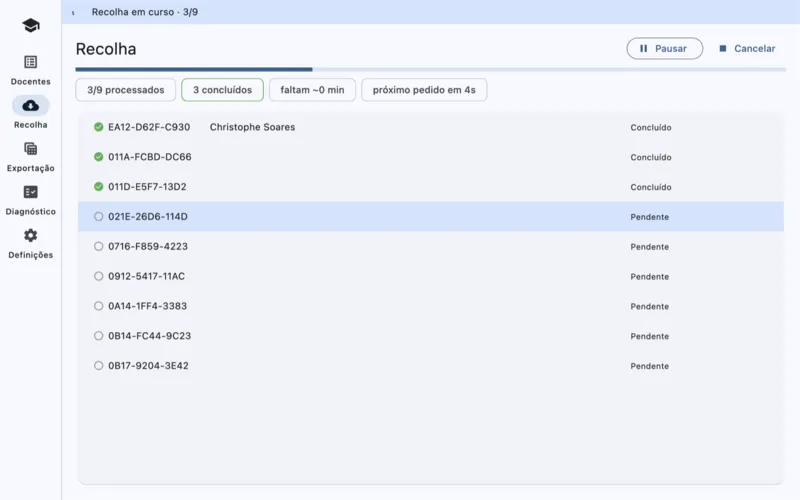This screenshot has width=800, height=500.
Task: Click the '3/9 processados' chip
Action: point(126,90)
